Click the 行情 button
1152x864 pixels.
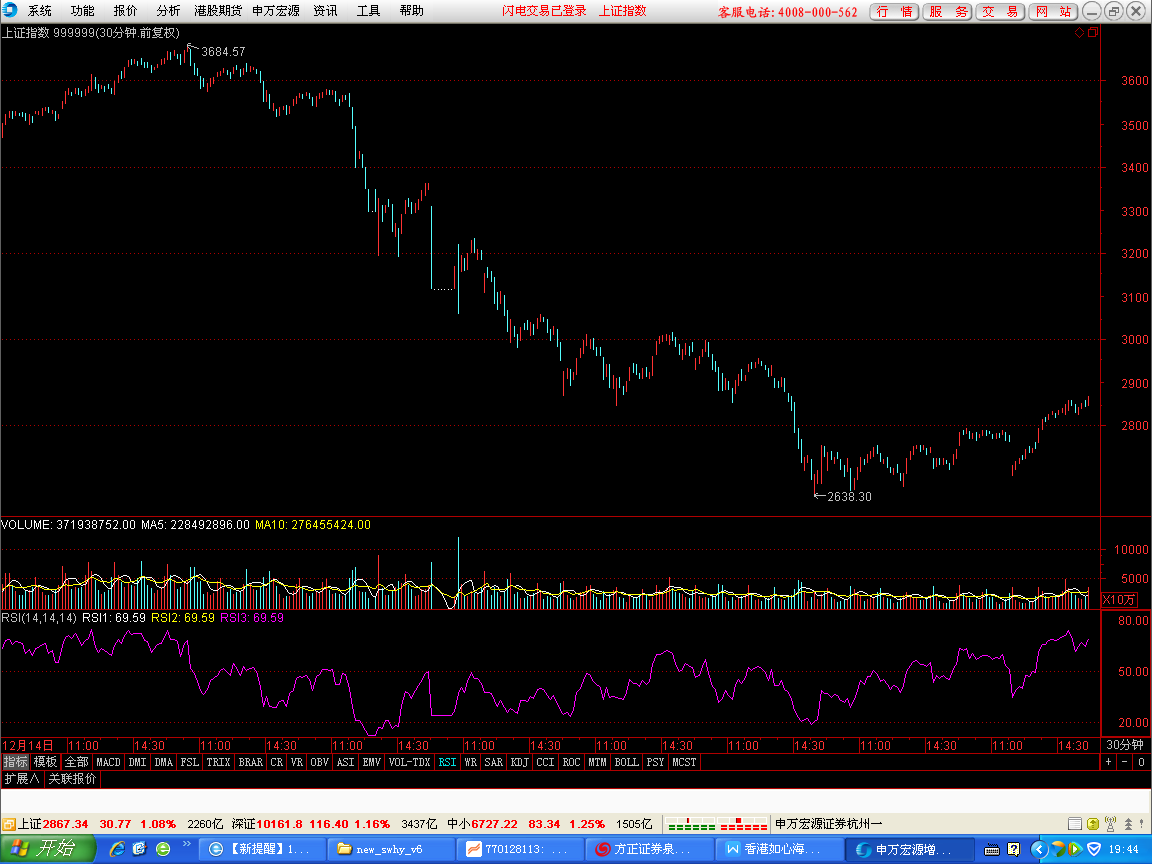(x=894, y=12)
